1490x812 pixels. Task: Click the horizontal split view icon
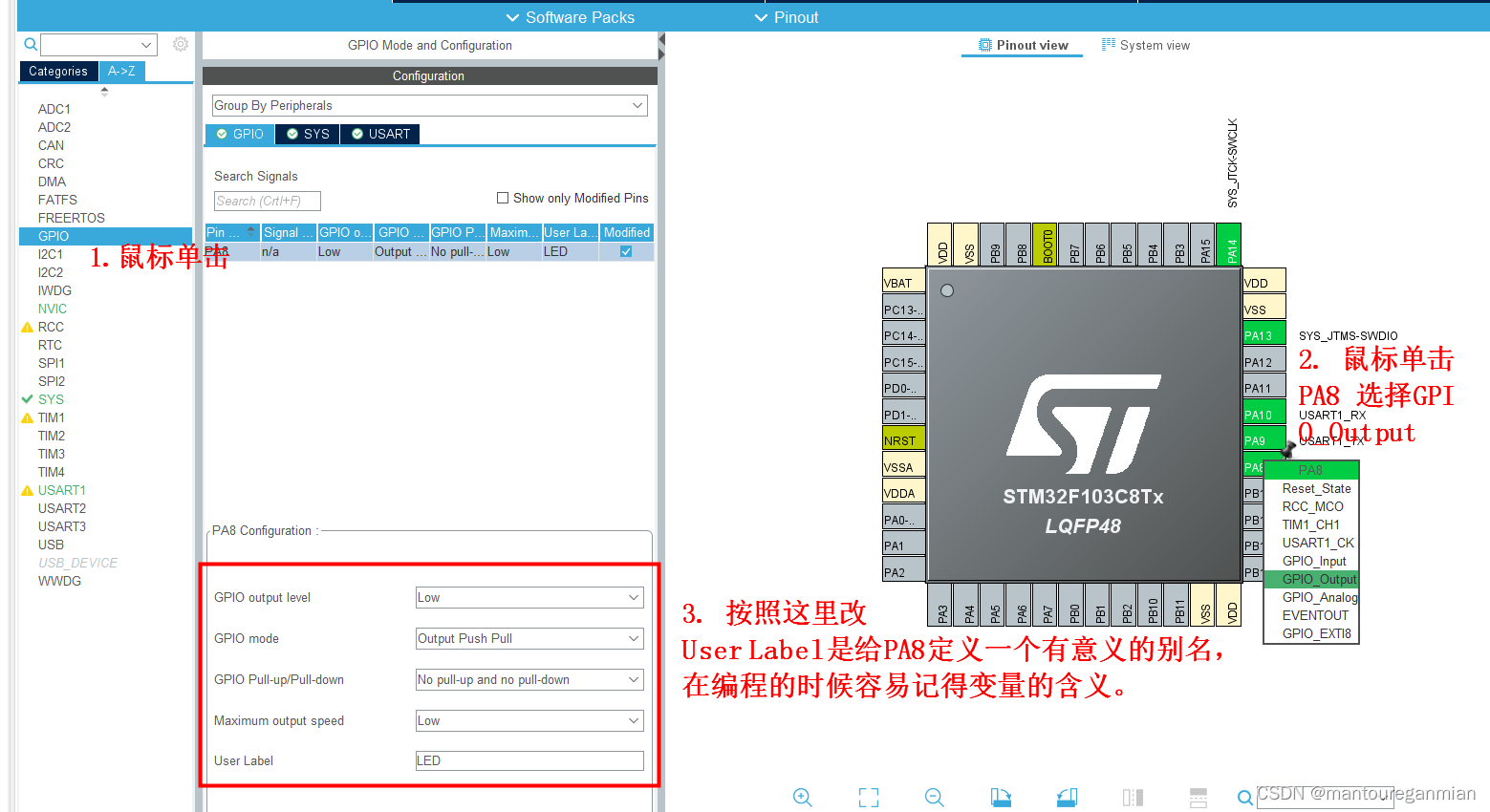1198,798
